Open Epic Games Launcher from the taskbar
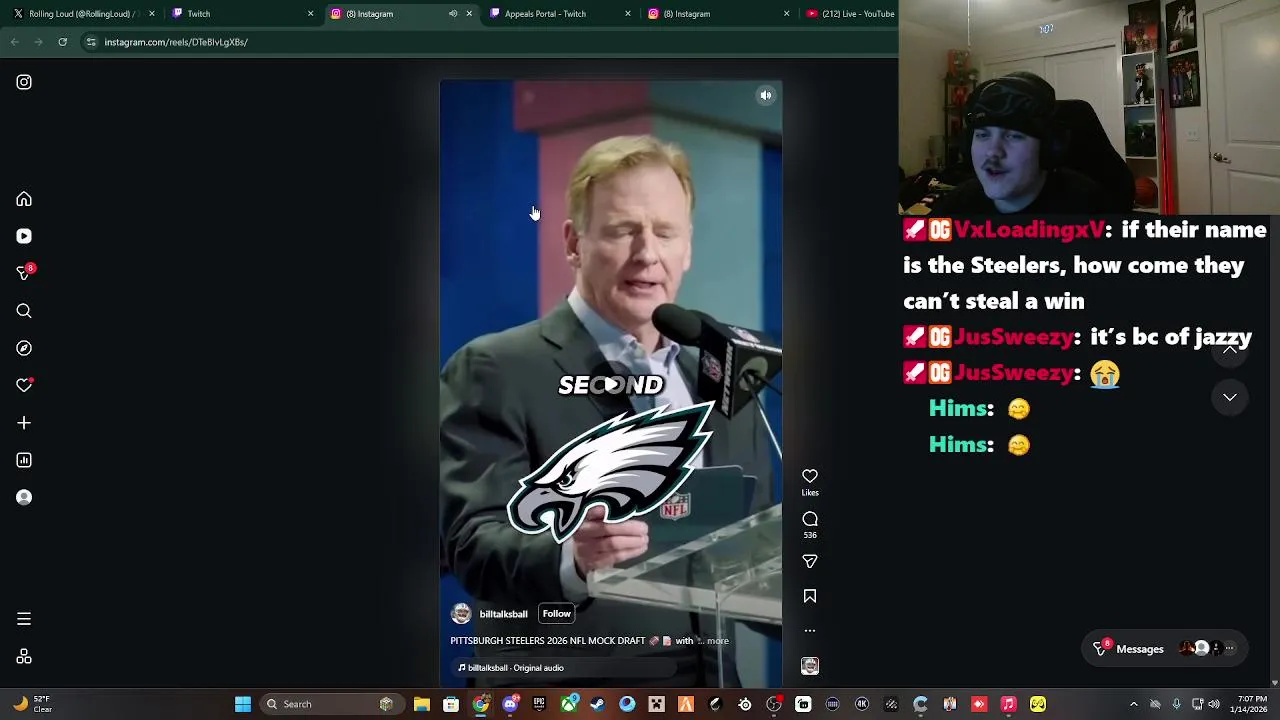Viewport: 1280px width, 720px height. pyautogui.click(x=539, y=704)
